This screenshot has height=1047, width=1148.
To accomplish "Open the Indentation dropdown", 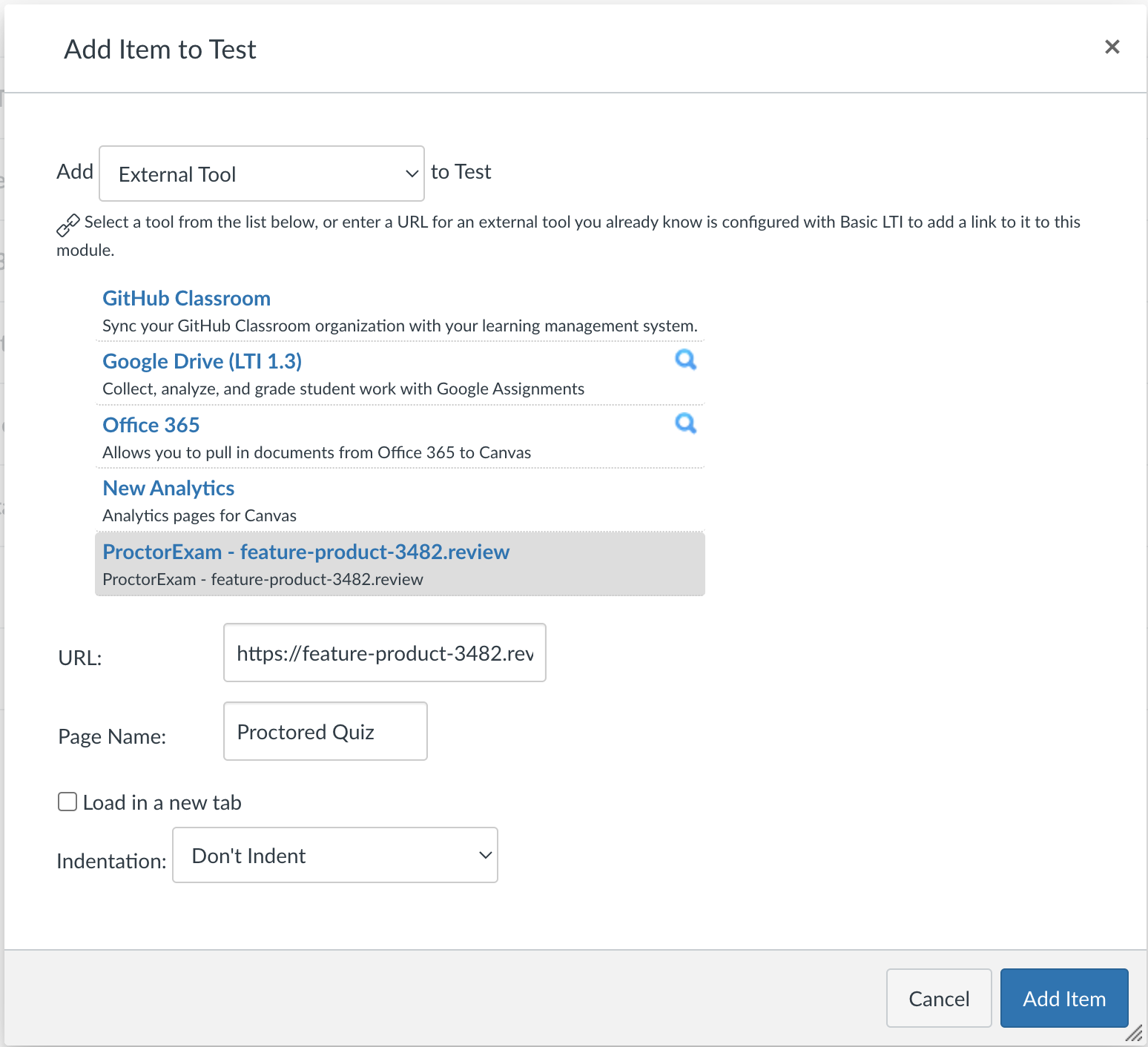I will click(335, 855).
